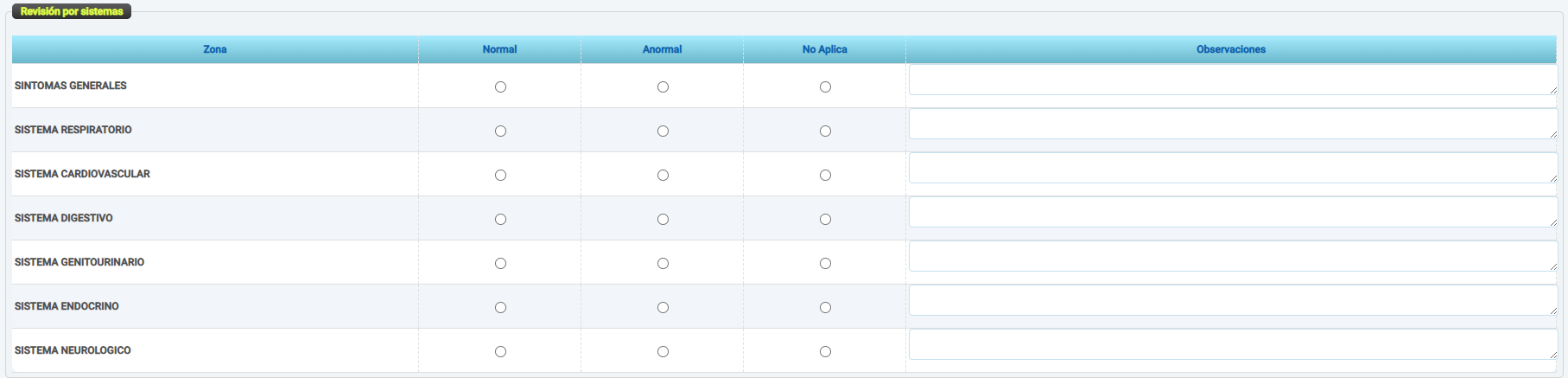The image size is (1568, 378).
Task: Mark SISTEMA DIGESTIVO as No Aplica
Action: coord(825,220)
